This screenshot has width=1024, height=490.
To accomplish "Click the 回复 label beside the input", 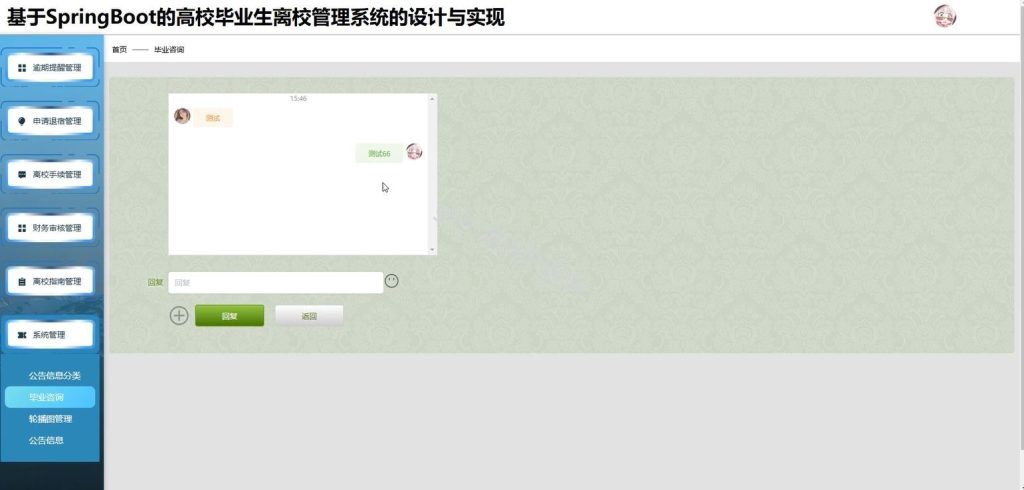I will tap(155, 283).
